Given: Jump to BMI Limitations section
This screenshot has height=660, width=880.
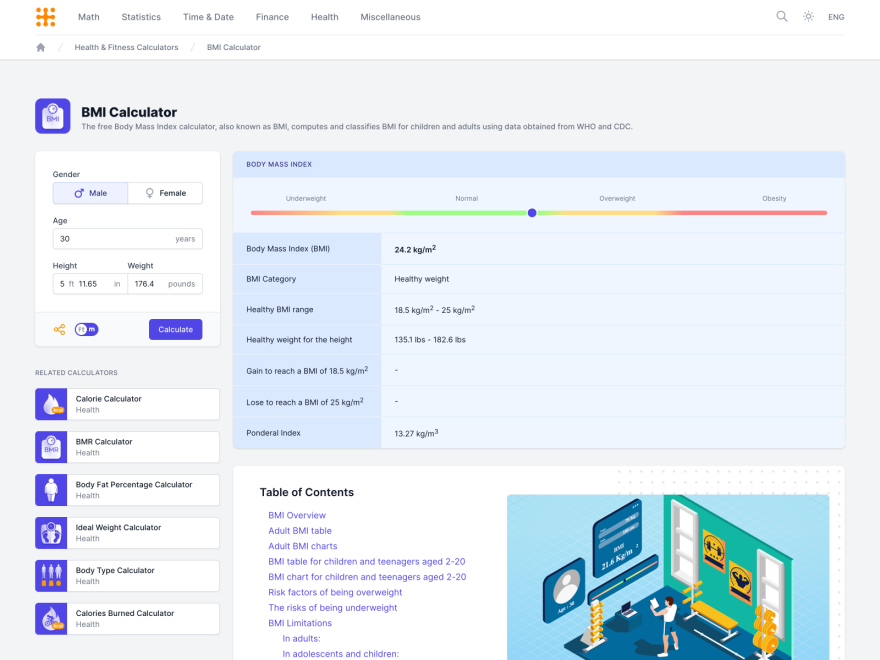Looking at the screenshot, I should [x=300, y=623].
